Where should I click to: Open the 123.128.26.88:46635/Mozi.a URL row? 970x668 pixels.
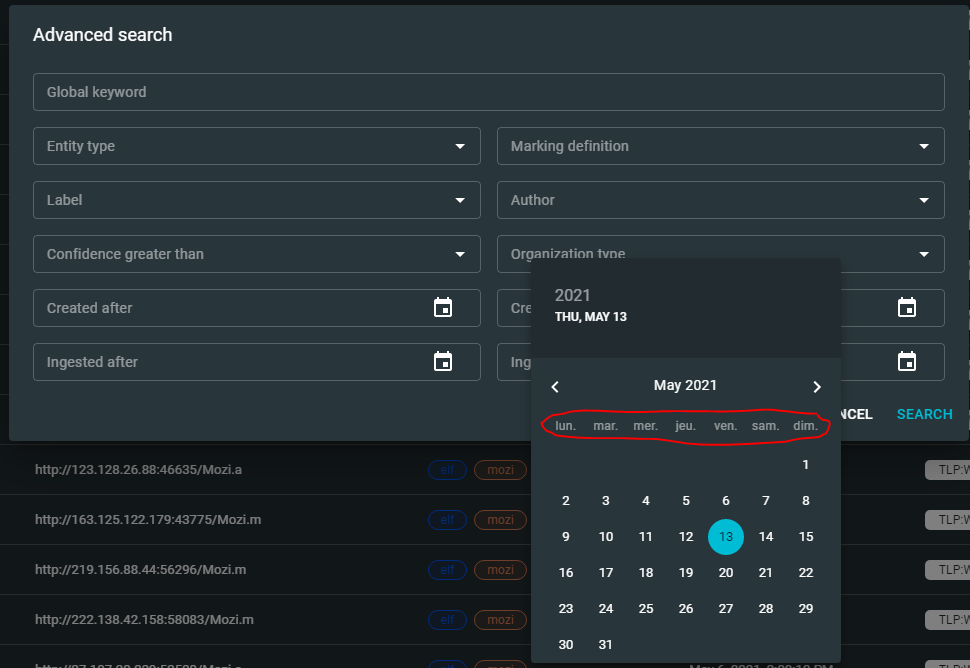[139, 469]
